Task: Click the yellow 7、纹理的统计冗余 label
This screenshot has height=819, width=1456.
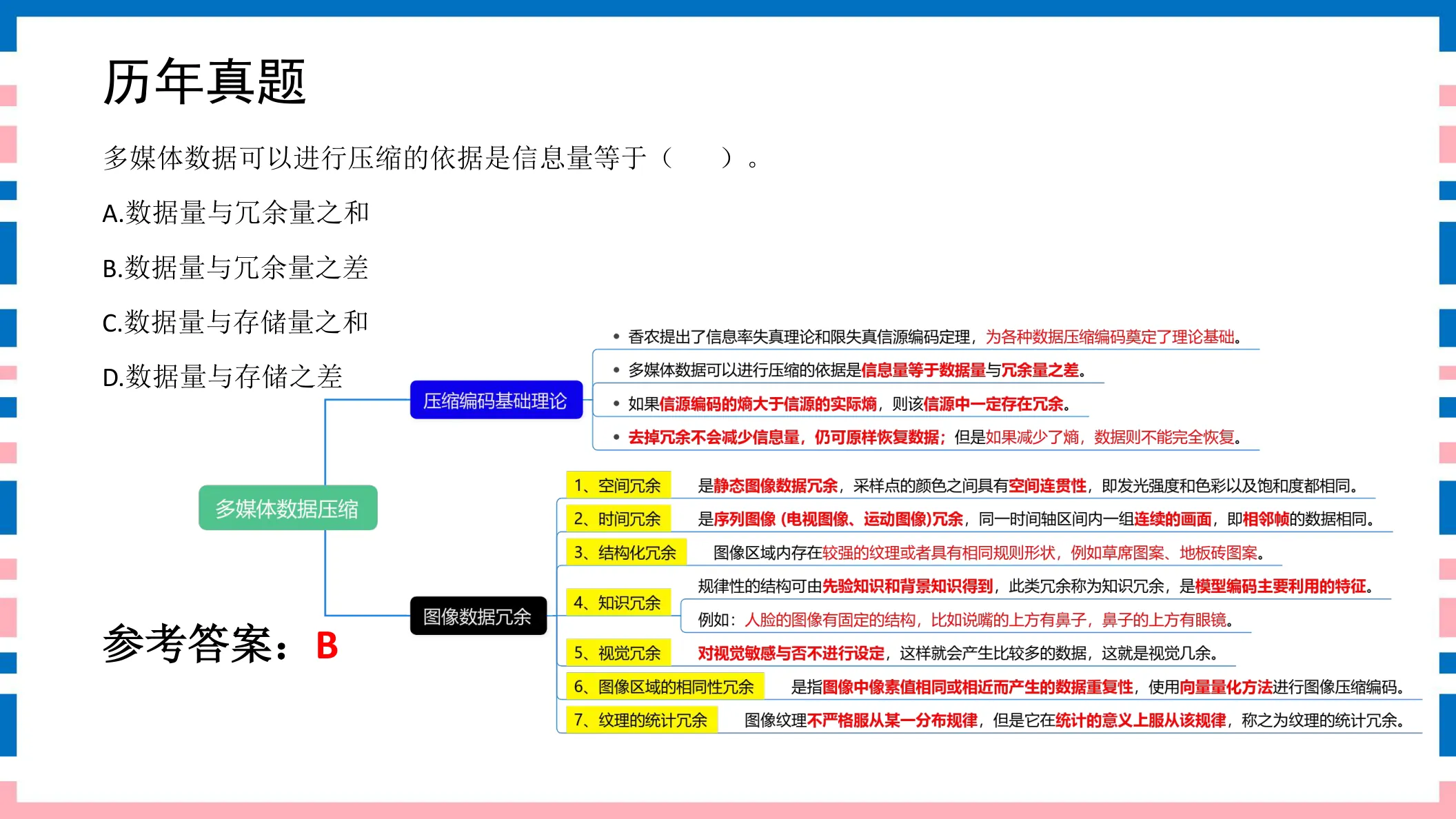Action: pyautogui.click(x=642, y=720)
